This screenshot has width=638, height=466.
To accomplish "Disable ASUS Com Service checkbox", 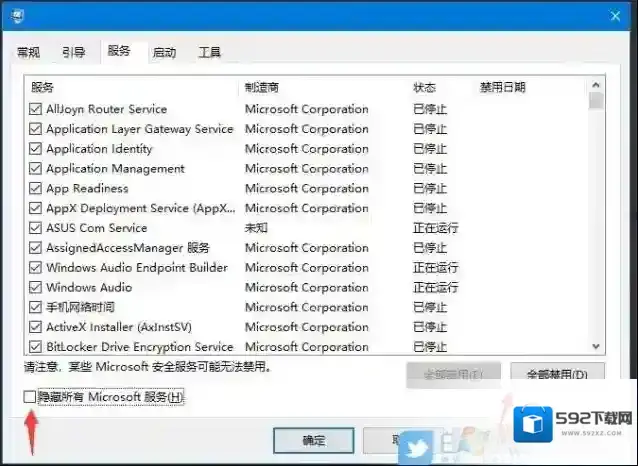I will [x=36, y=228].
